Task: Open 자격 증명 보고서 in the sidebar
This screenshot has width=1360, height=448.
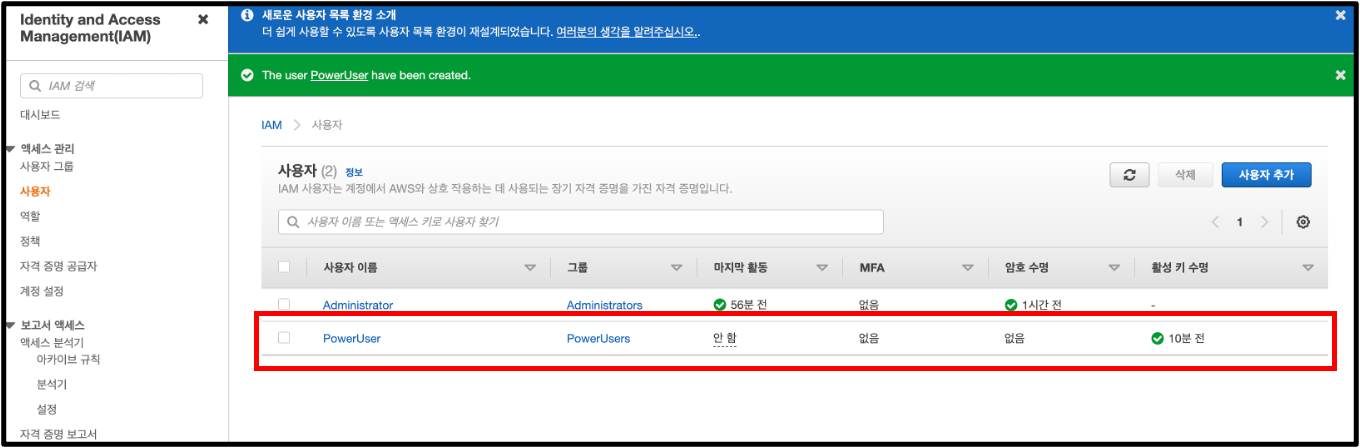Action: (59, 434)
